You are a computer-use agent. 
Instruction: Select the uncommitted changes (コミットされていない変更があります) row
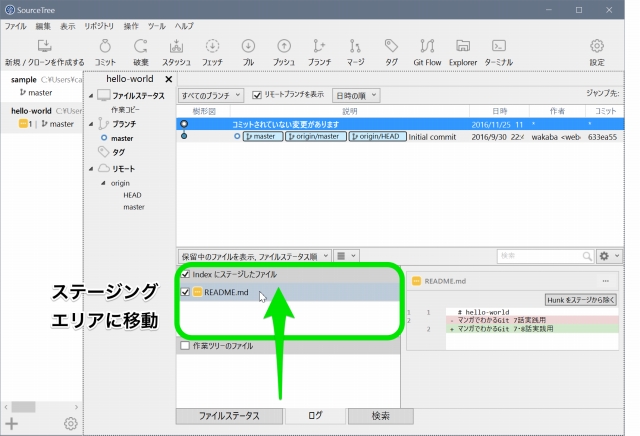click(400, 124)
